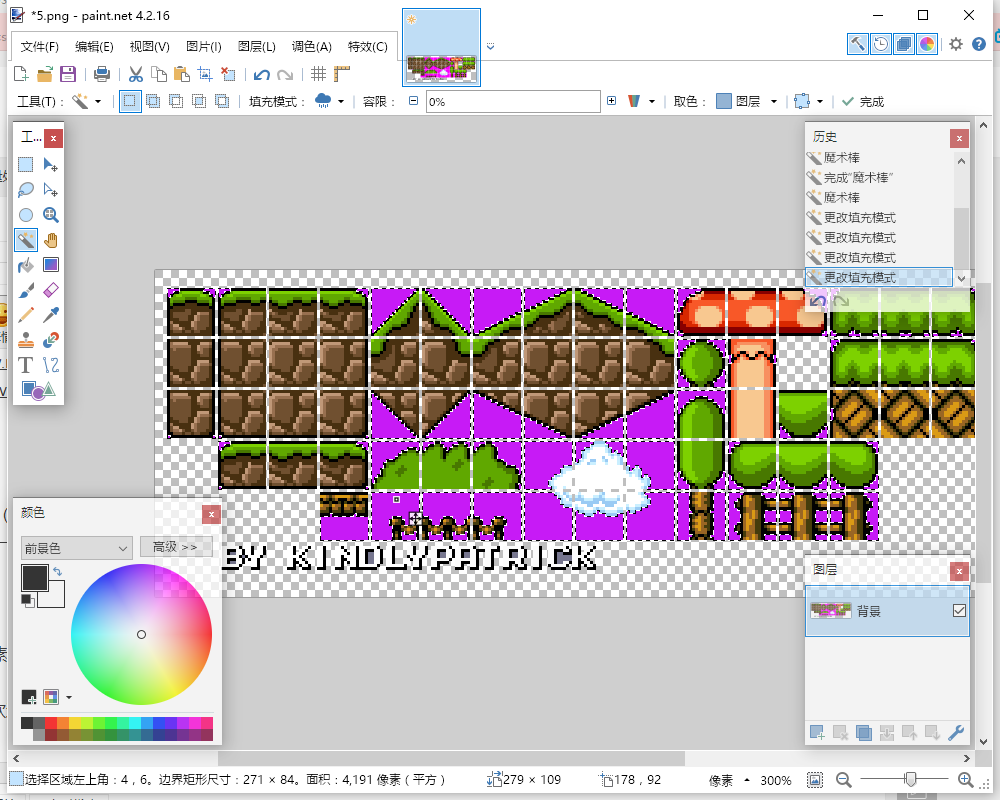Viewport: 1000px width, 800px height.
Task: Select the Gradient tool
Action: pos(50,265)
